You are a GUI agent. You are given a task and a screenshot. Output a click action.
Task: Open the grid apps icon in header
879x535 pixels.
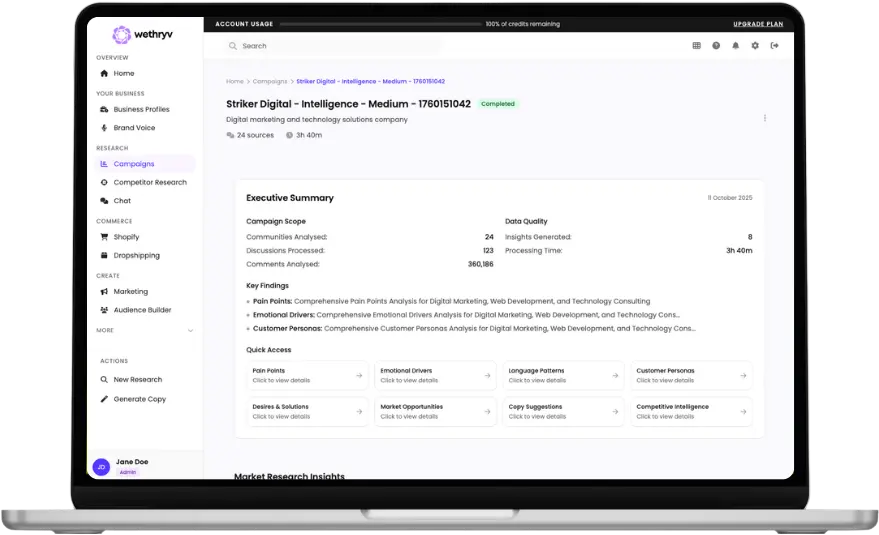coord(696,45)
